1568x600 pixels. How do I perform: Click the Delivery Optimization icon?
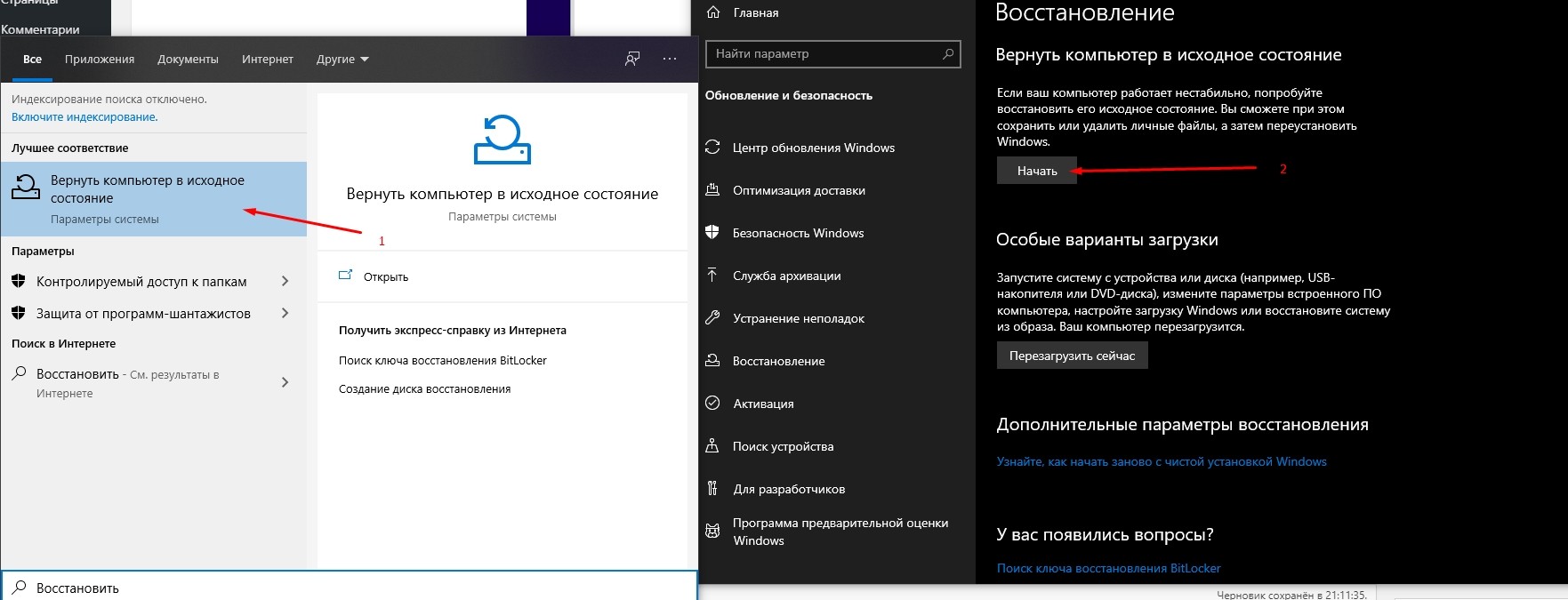coord(712,190)
